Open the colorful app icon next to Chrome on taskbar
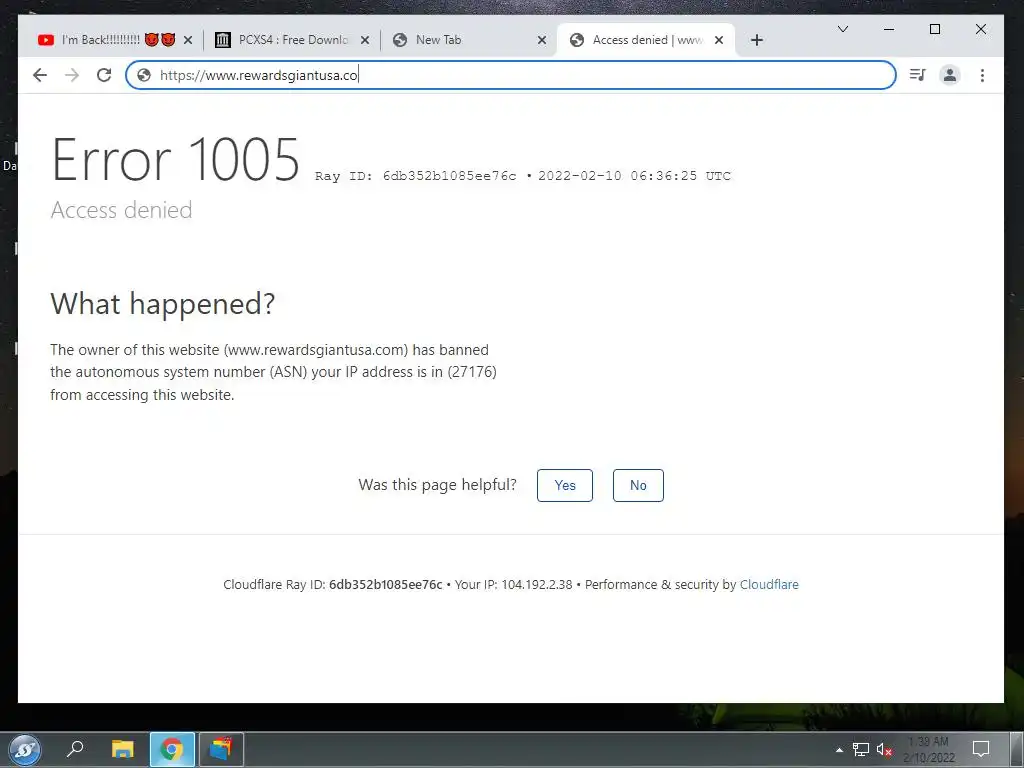1024x768 pixels. pyautogui.click(x=221, y=749)
